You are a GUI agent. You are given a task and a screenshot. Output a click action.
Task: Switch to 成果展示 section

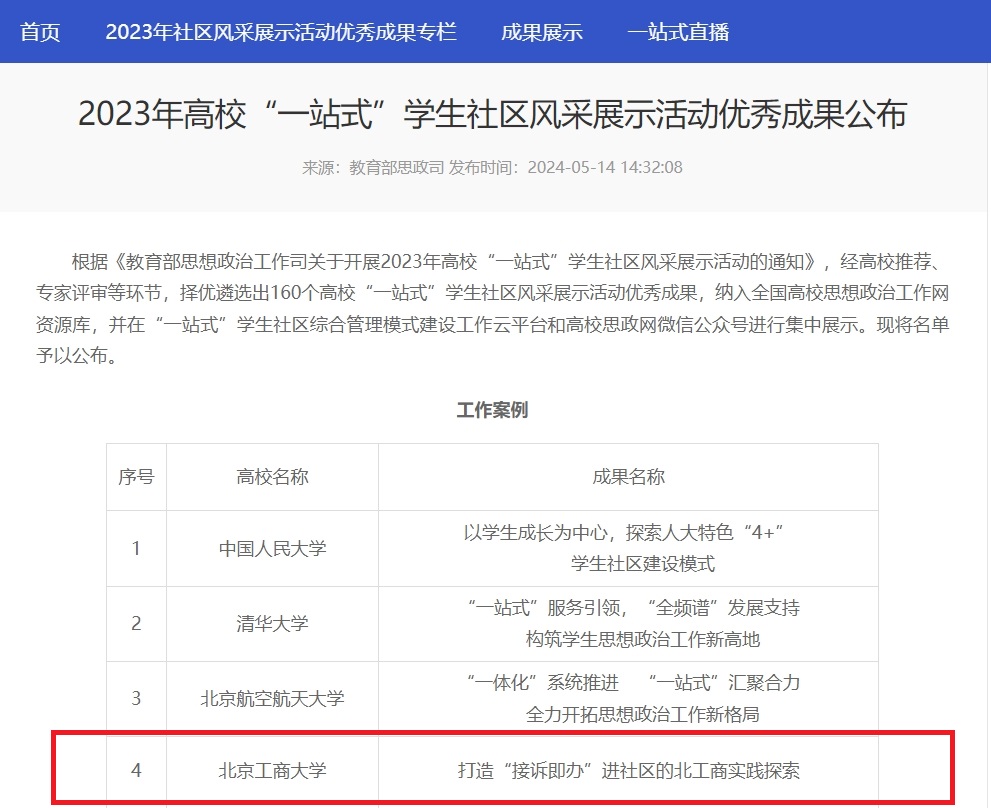coord(541,32)
